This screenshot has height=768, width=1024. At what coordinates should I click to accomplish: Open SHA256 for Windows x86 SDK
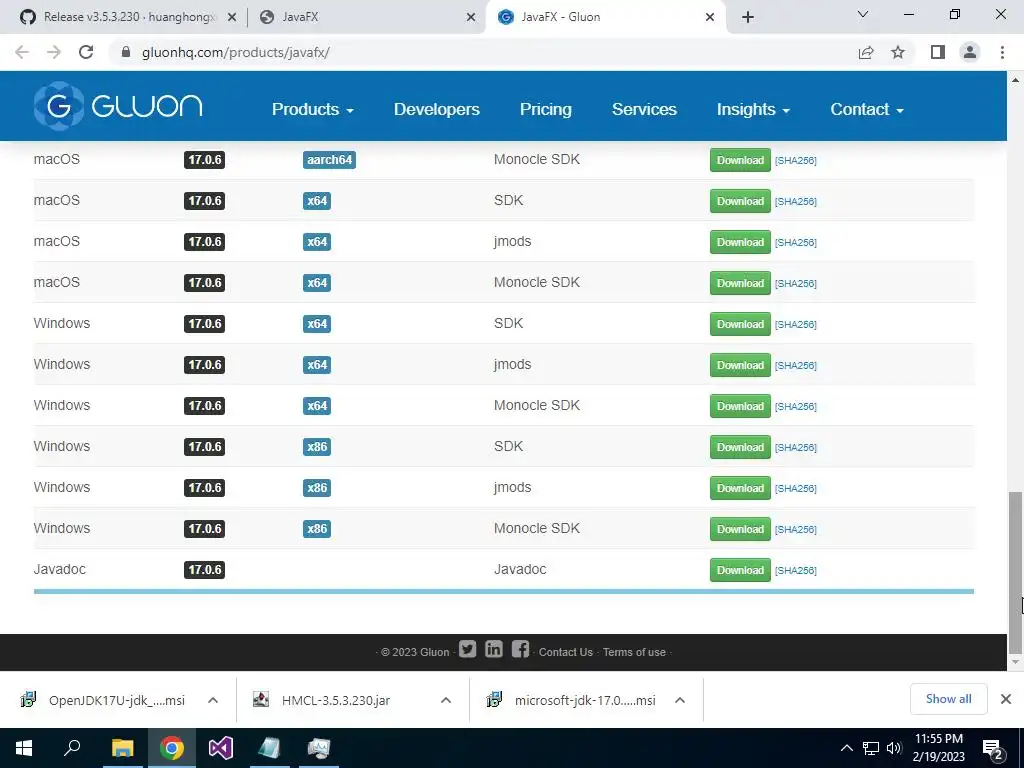coord(795,447)
